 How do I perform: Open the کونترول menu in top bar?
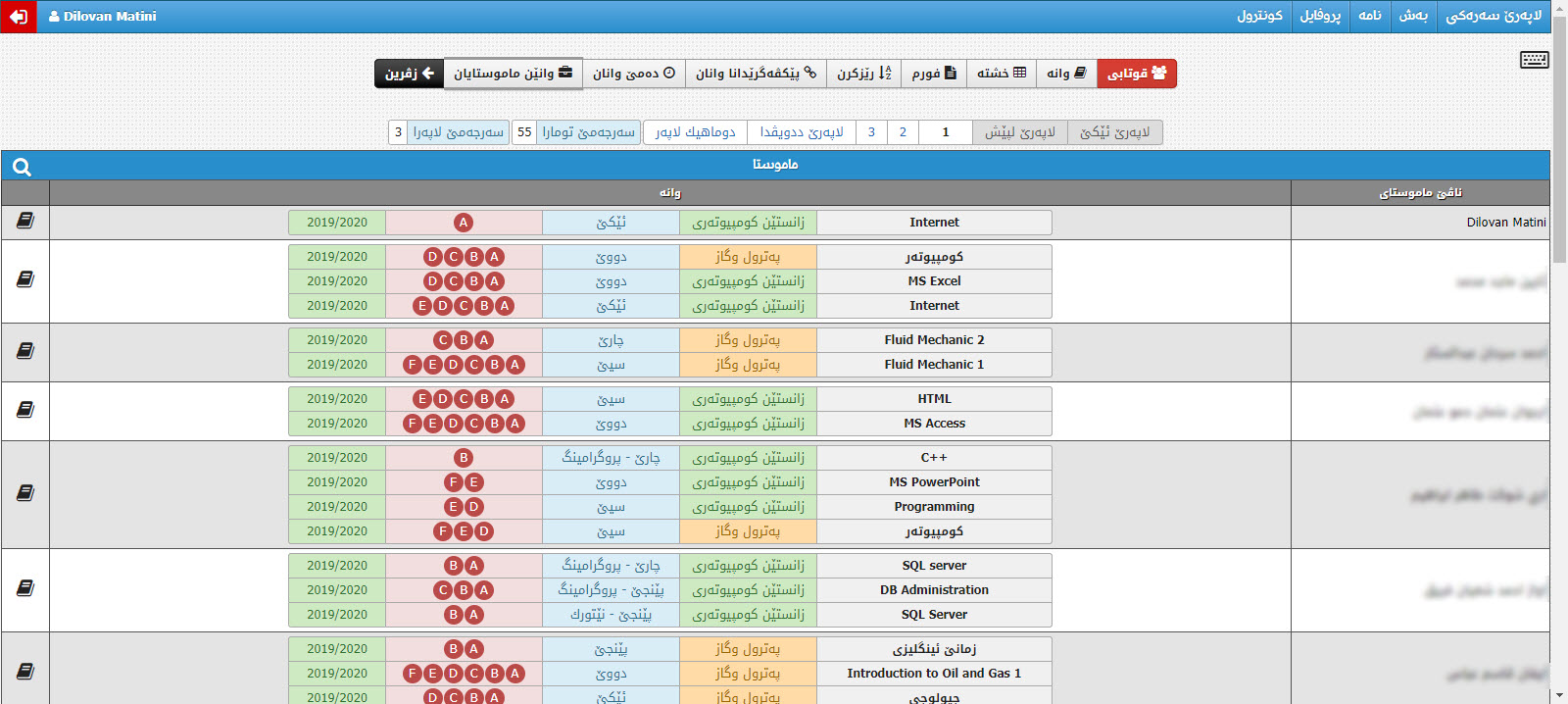point(1258,16)
